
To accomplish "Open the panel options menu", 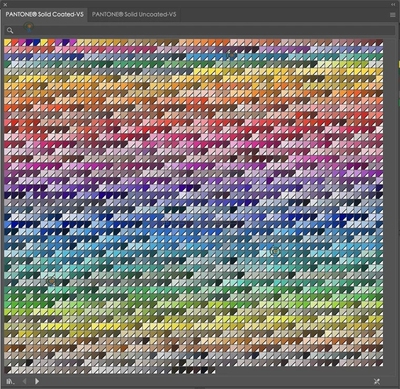I will (x=393, y=15).
